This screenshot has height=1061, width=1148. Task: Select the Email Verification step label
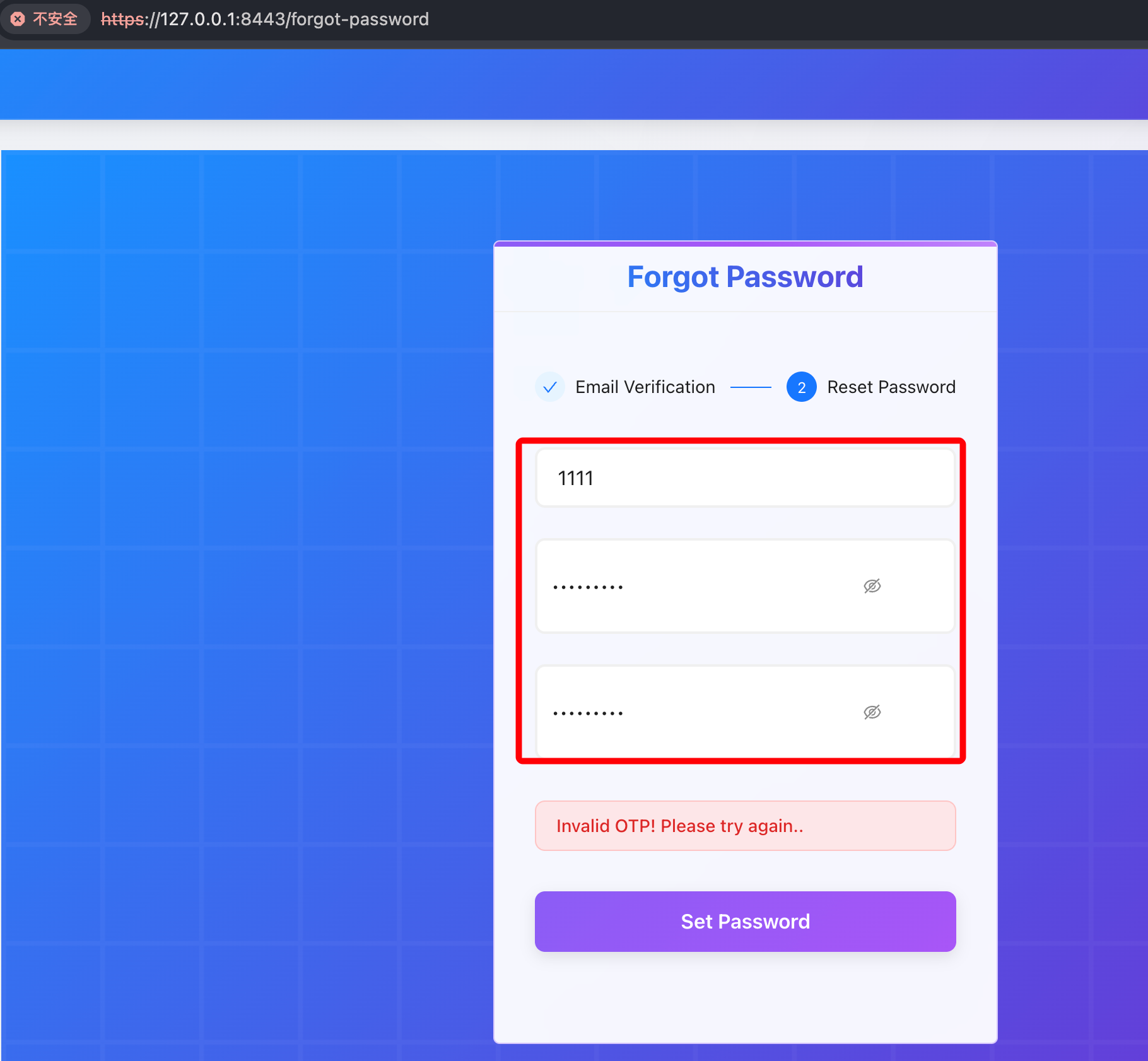coord(645,387)
